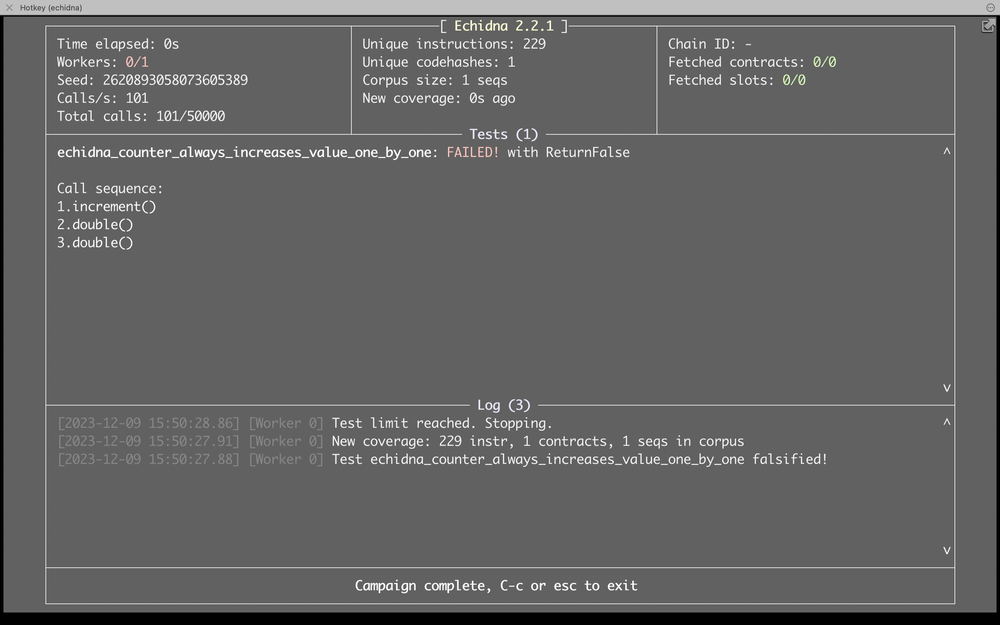Click the red FAILED! status text
Screen dimensions: 1000x625
473,152
